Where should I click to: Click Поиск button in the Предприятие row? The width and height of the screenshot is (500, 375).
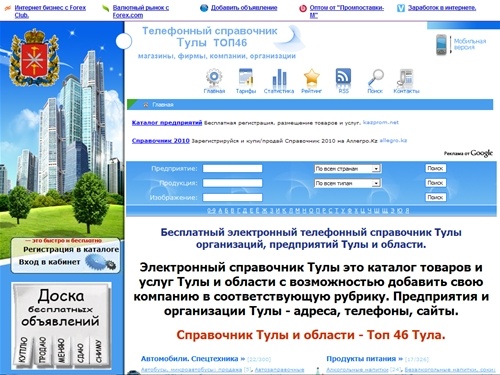(436, 168)
